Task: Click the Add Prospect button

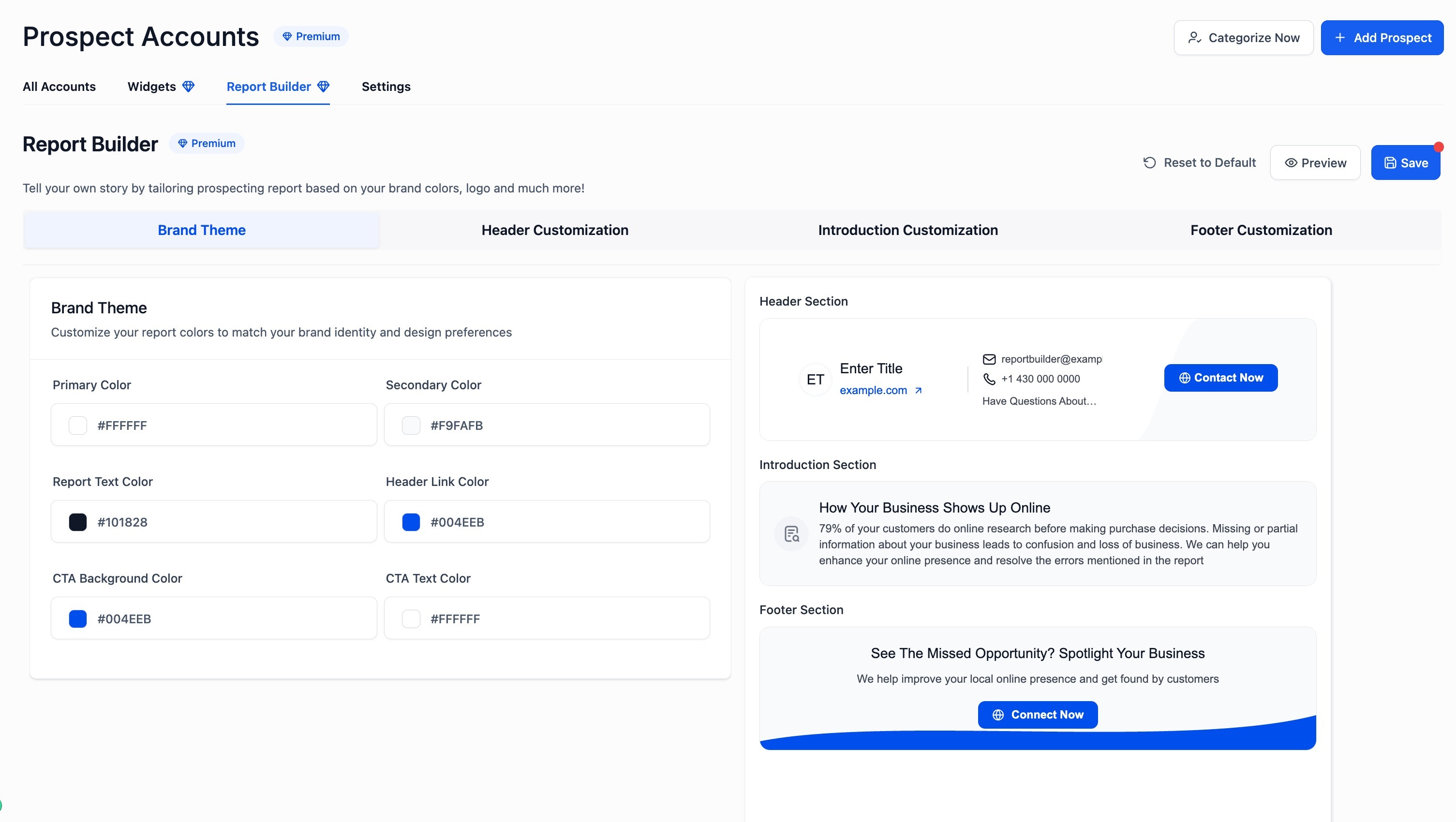Action: coord(1382,38)
